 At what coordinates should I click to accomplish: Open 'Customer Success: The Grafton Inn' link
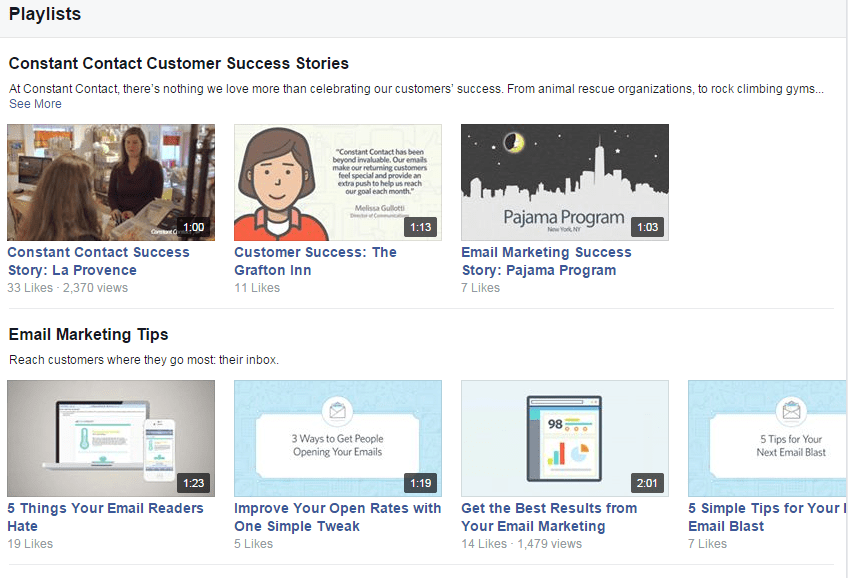point(315,261)
